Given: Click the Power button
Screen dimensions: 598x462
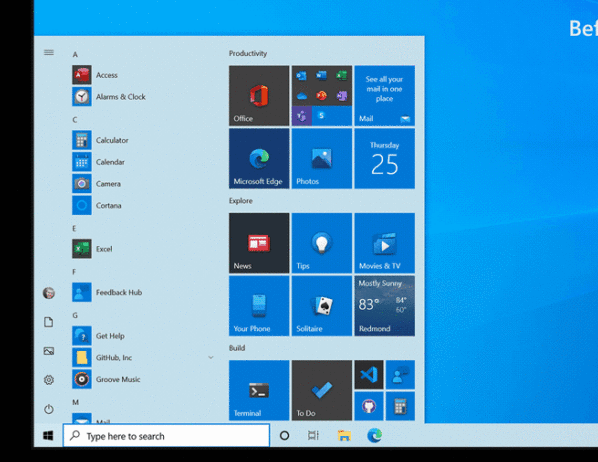Looking at the screenshot, I should tap(48, 409).
